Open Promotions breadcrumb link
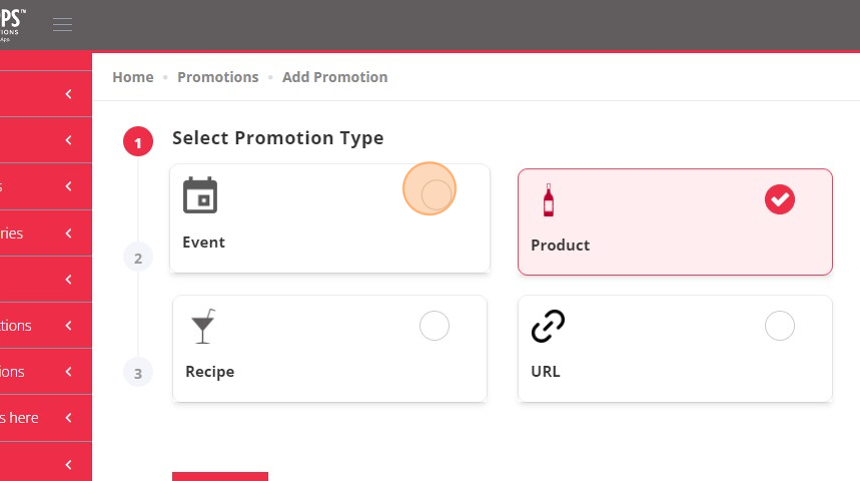Viewport: 860px width, 481px height. coord(218,77)
